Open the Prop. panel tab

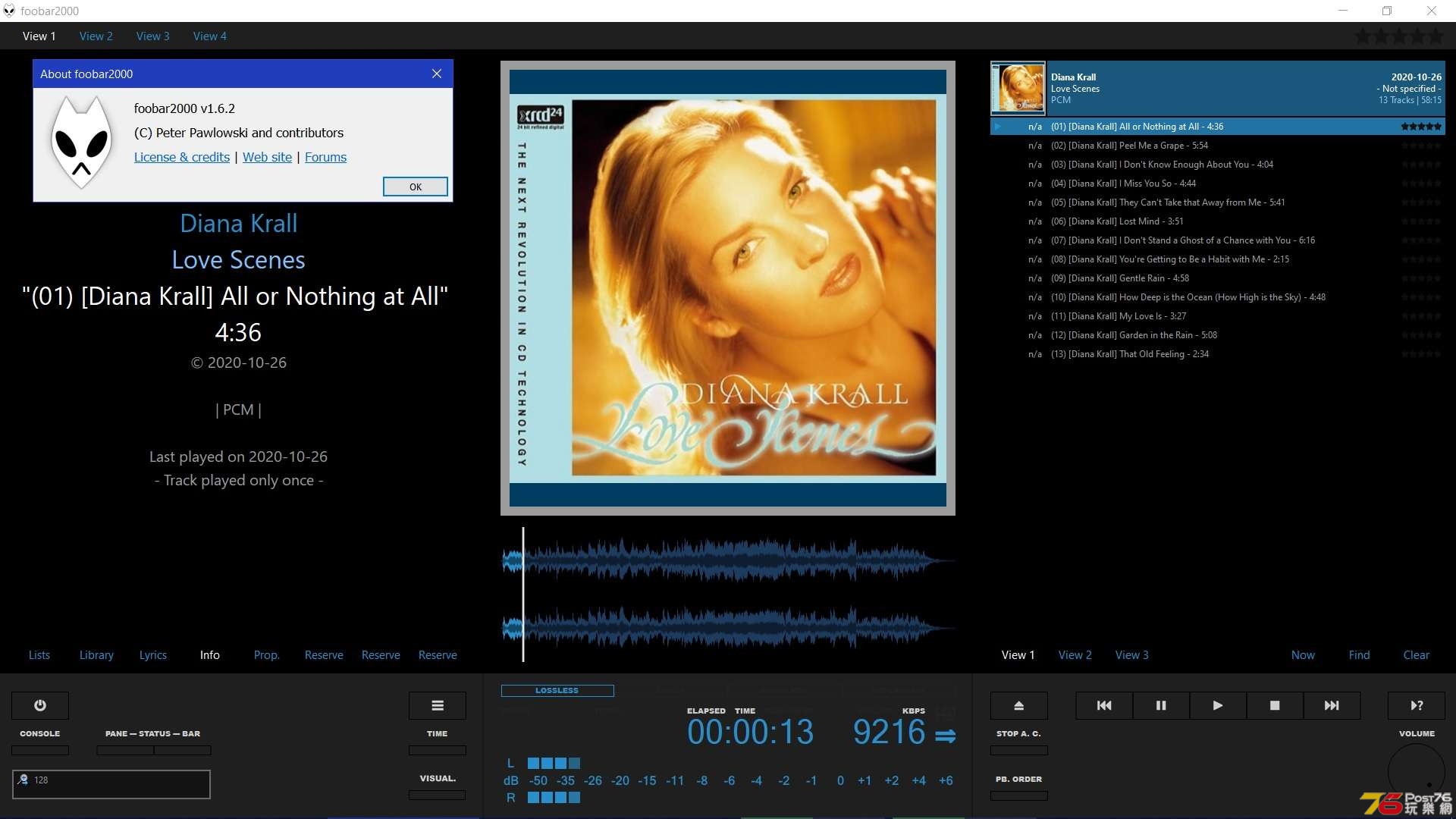pyautogui.click(x=266, y=655)
